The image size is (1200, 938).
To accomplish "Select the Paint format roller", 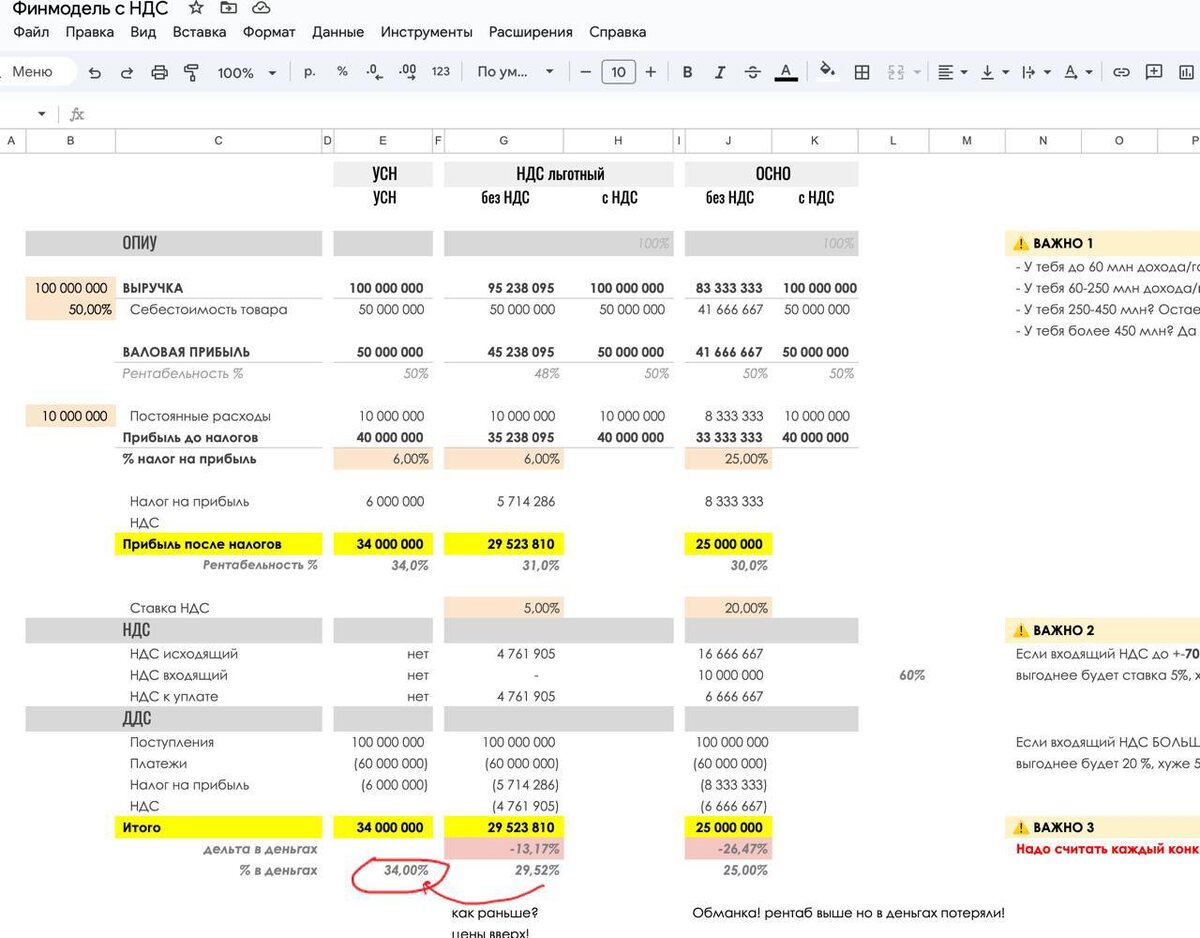I will (x=191, y=72).
